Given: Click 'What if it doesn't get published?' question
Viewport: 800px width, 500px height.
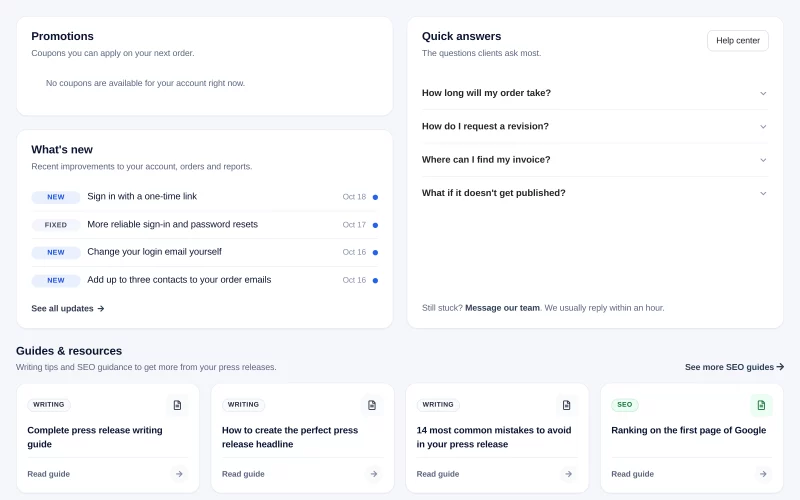Looking at the screenshot, I should [x=493, y=193].
